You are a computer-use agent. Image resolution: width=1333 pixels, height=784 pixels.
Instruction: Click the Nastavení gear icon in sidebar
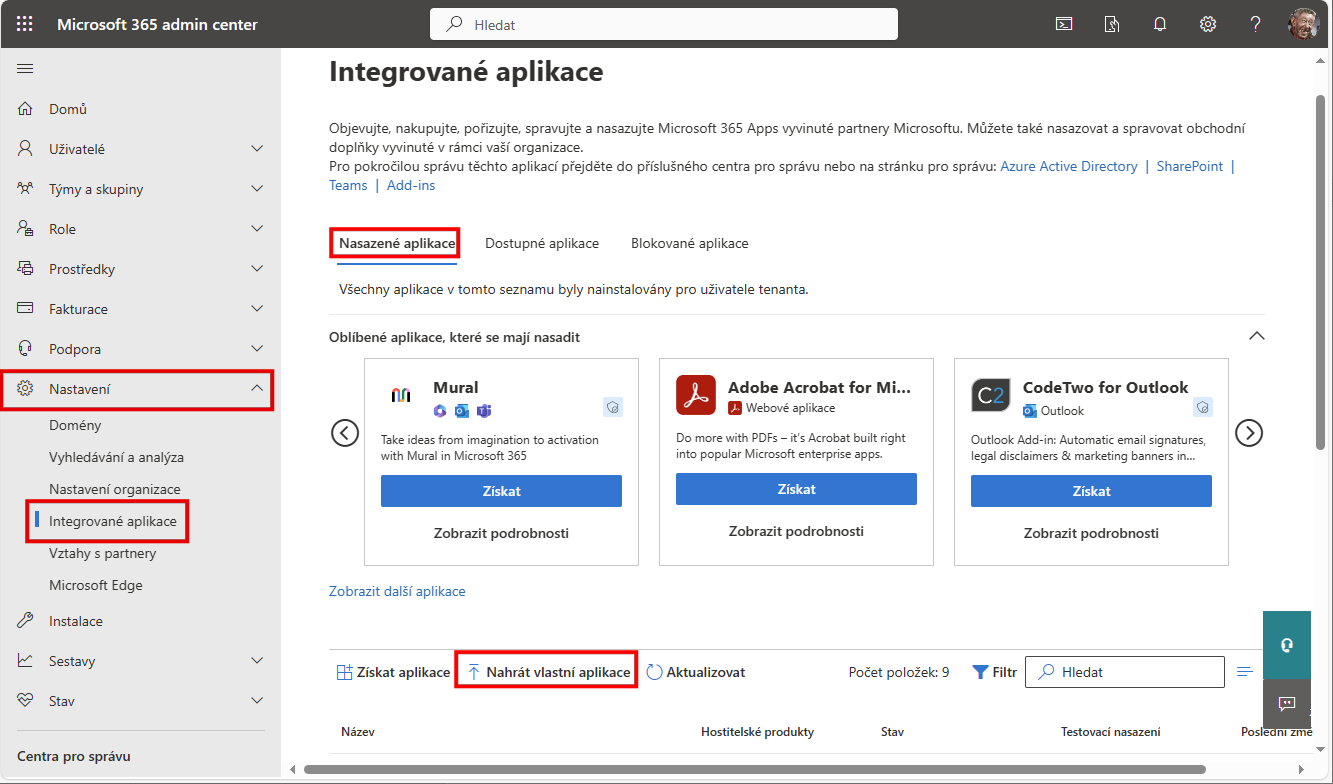26,389
